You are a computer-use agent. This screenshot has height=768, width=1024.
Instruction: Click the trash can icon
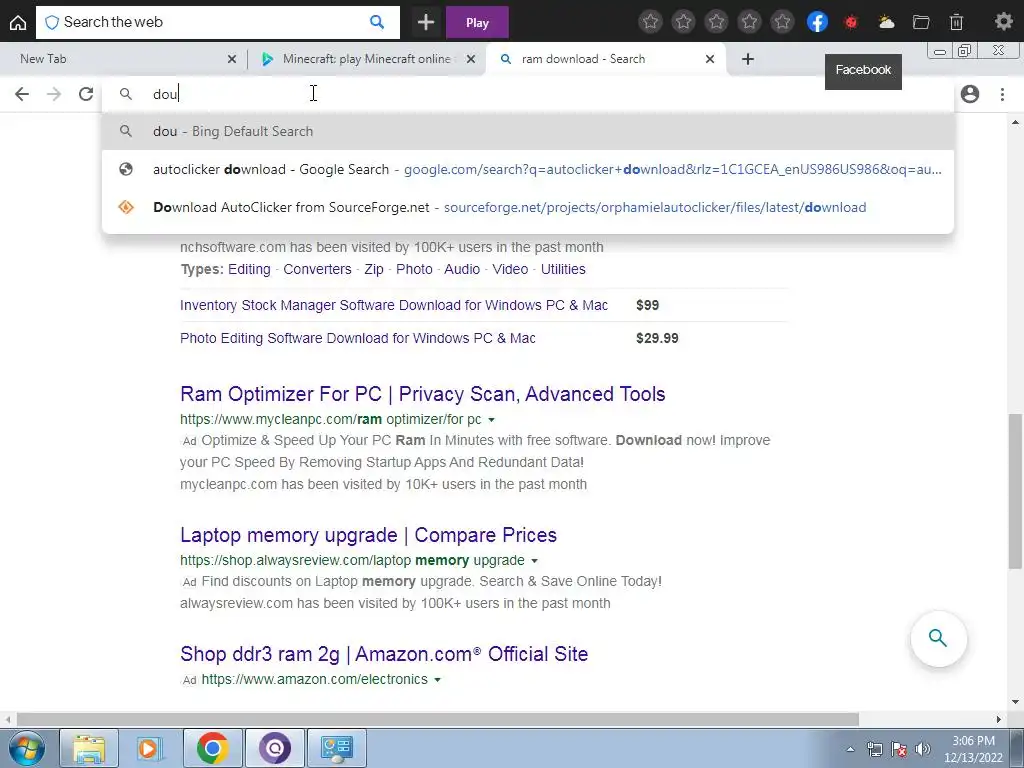click(956, 22)
